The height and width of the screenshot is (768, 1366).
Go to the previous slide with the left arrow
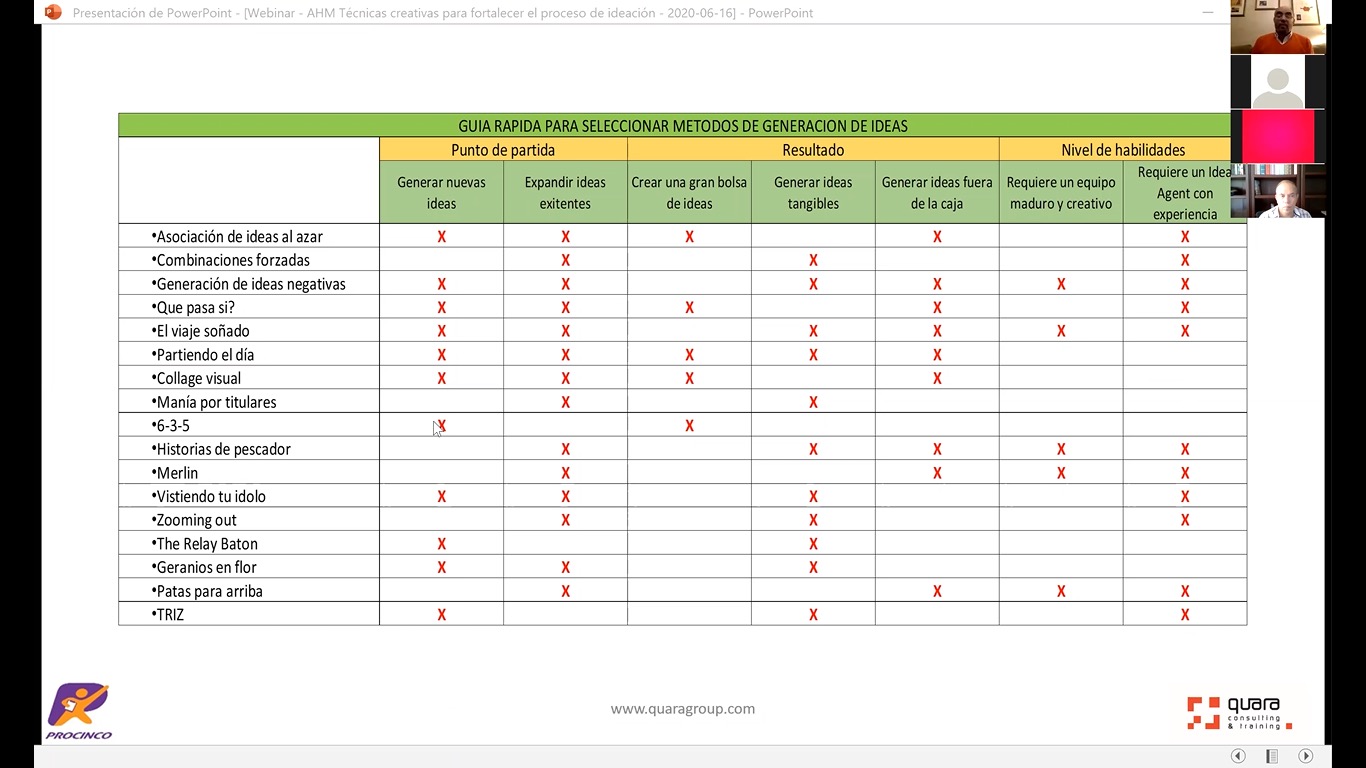(x=1238, y=755)
